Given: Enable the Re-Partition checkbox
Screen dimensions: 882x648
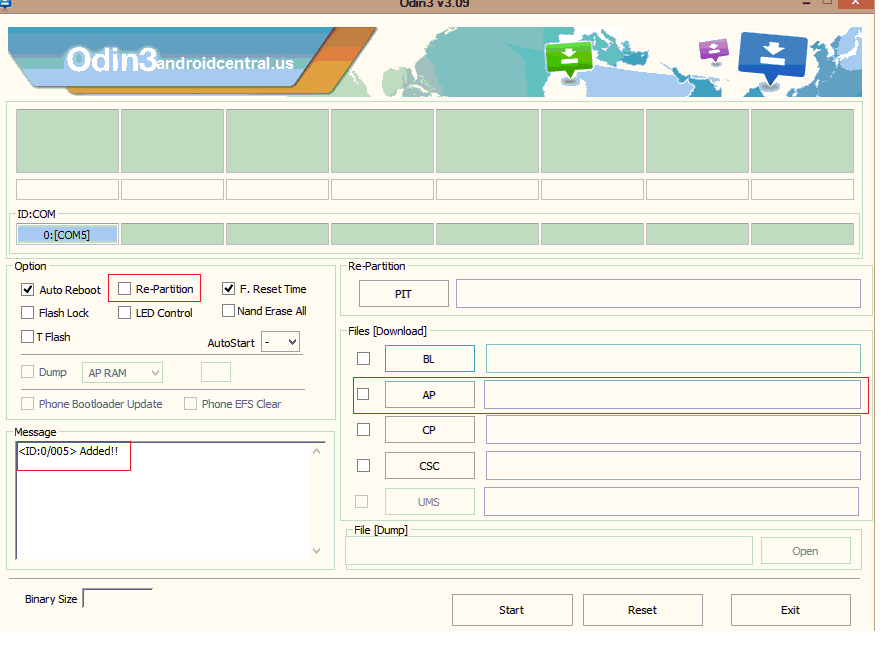Looking at the screenshot, I should (124, 289).
